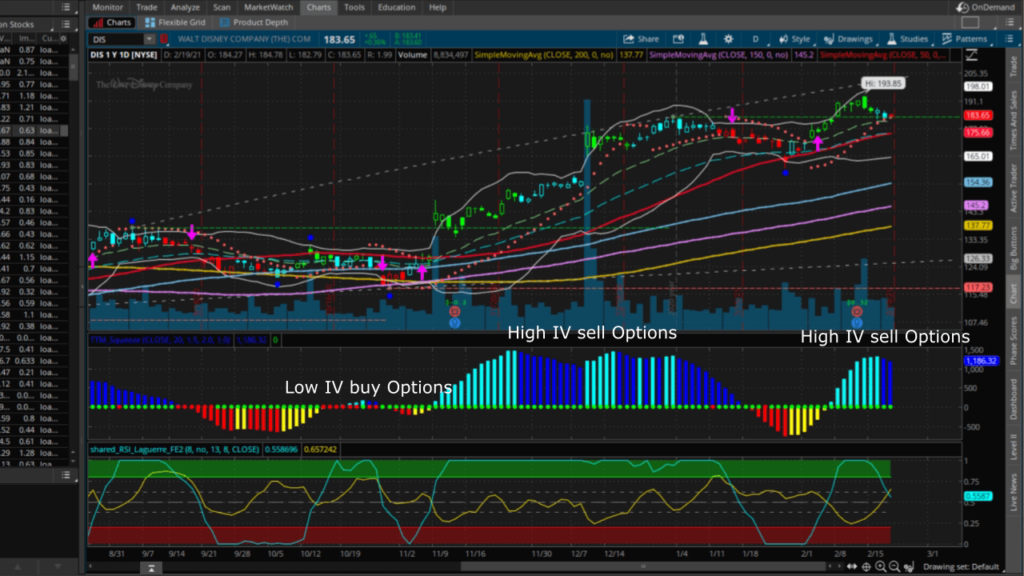Open the Style dropdown
The image size is (1024, 576).
[x=794, y=39]
